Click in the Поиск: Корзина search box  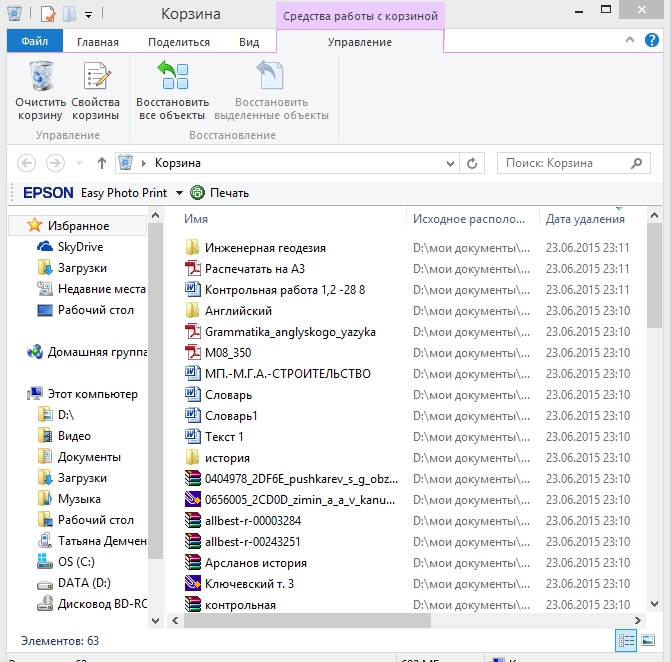pyautogui.click(x=563, y=163)
